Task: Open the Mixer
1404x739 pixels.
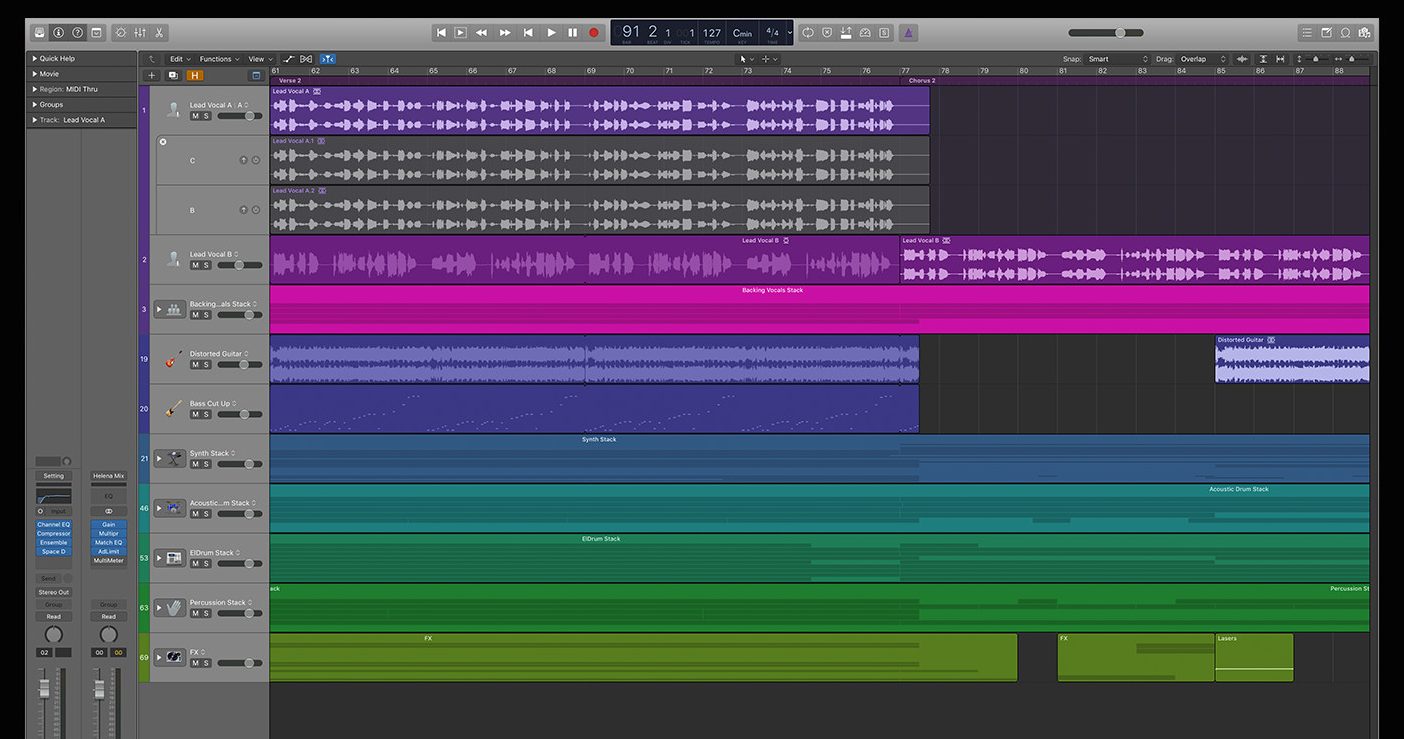Action: (x=138, y=31)
